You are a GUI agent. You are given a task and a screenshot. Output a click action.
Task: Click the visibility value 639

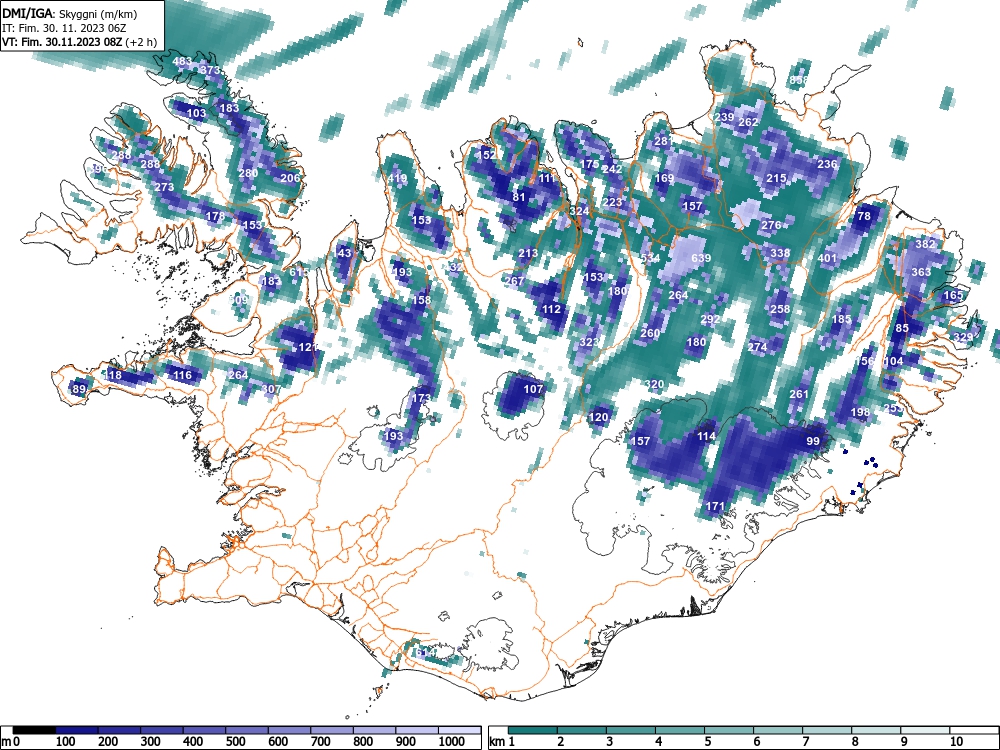pos(701,258)
